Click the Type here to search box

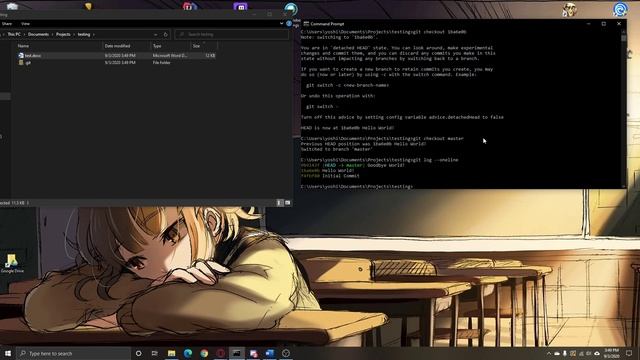[73, 353]
